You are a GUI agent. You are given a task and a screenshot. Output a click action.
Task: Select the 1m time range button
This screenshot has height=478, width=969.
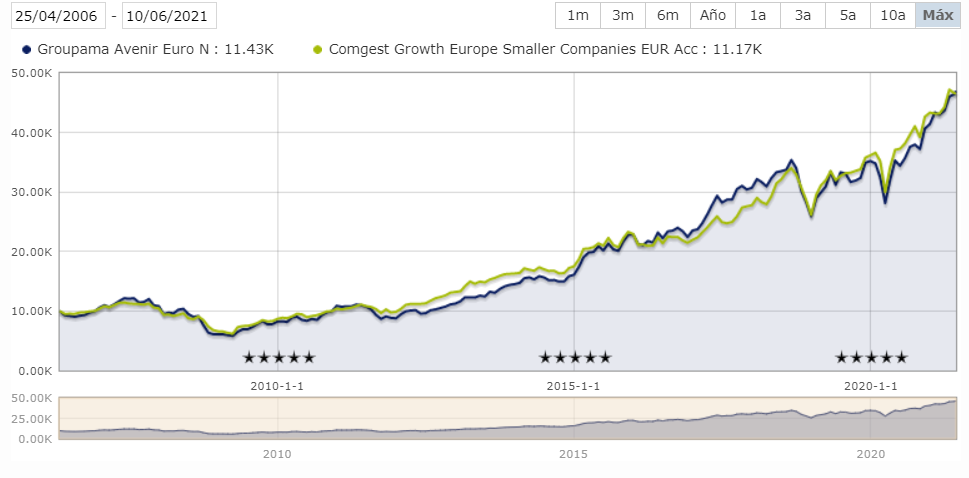tap(578, 16)
